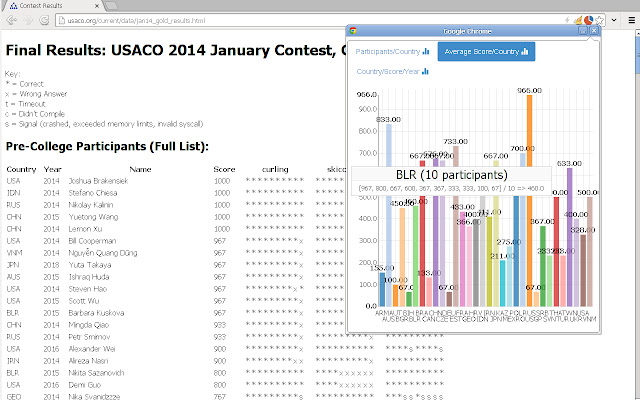Click the name Barbara Kuskova
This screenshot has height=400, width=640.
click(96, 313)
